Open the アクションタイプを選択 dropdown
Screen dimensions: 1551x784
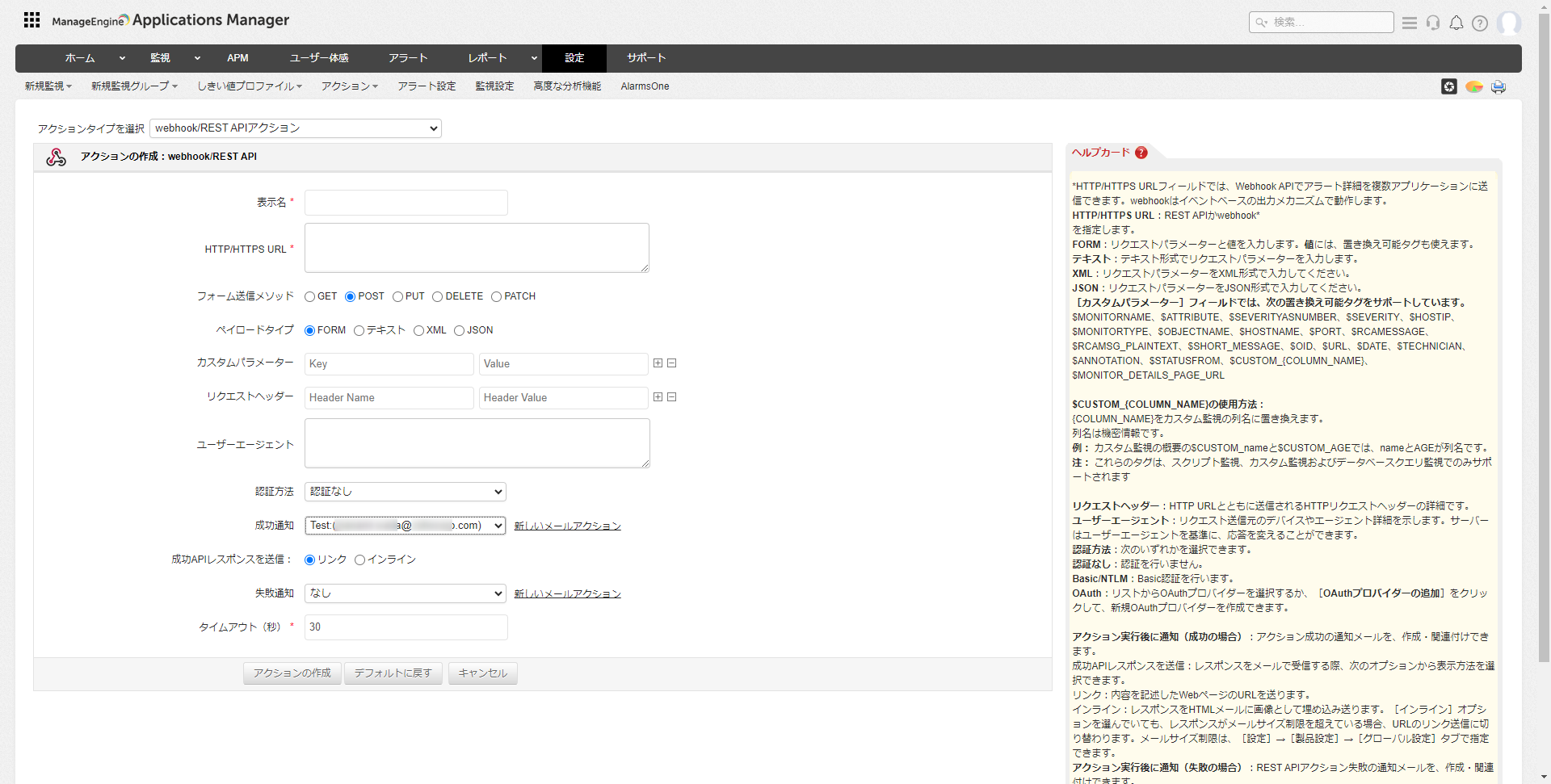pyautogui.click(x=296, y=128)
